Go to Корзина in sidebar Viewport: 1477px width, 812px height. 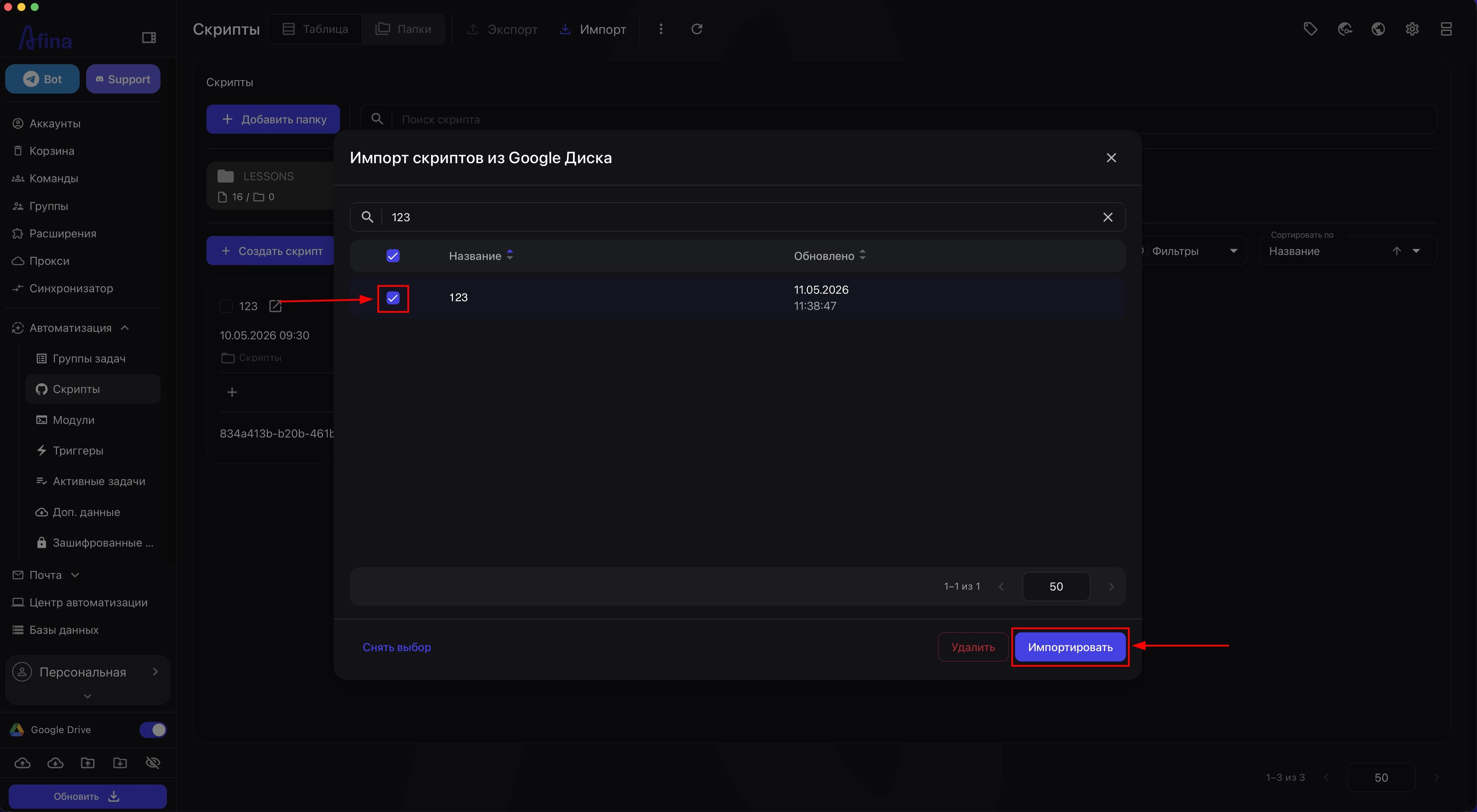(x=52, y=151)
